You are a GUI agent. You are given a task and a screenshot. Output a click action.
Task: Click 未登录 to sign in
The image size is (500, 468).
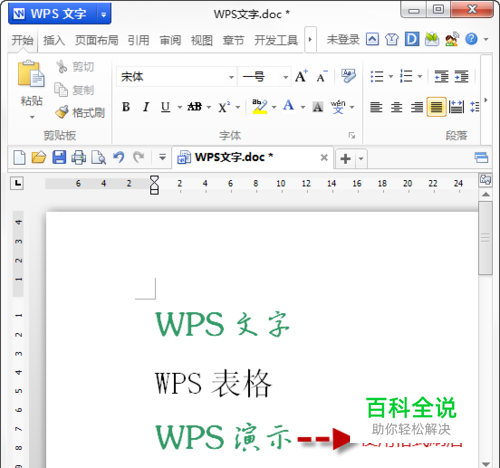coord(343,40)
